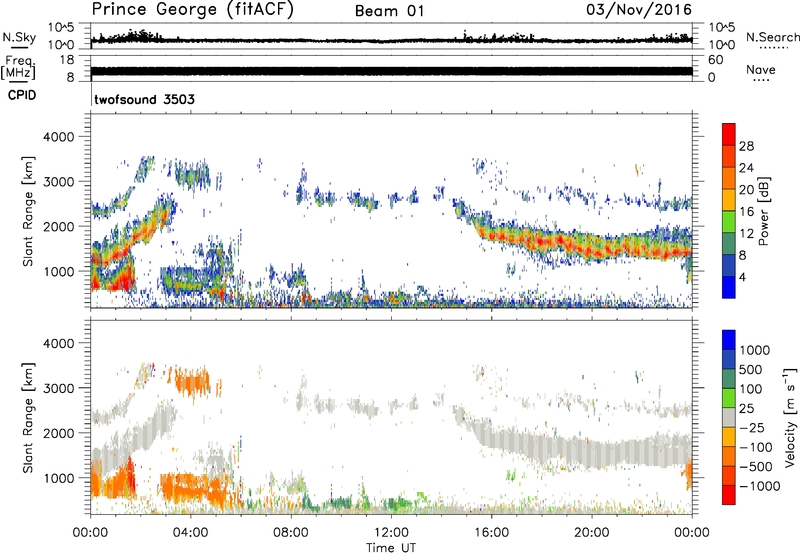Click the 'Prince George (fitACF)' title text
This screenshot has width=800, height=554.
click(x=192, y=9)
